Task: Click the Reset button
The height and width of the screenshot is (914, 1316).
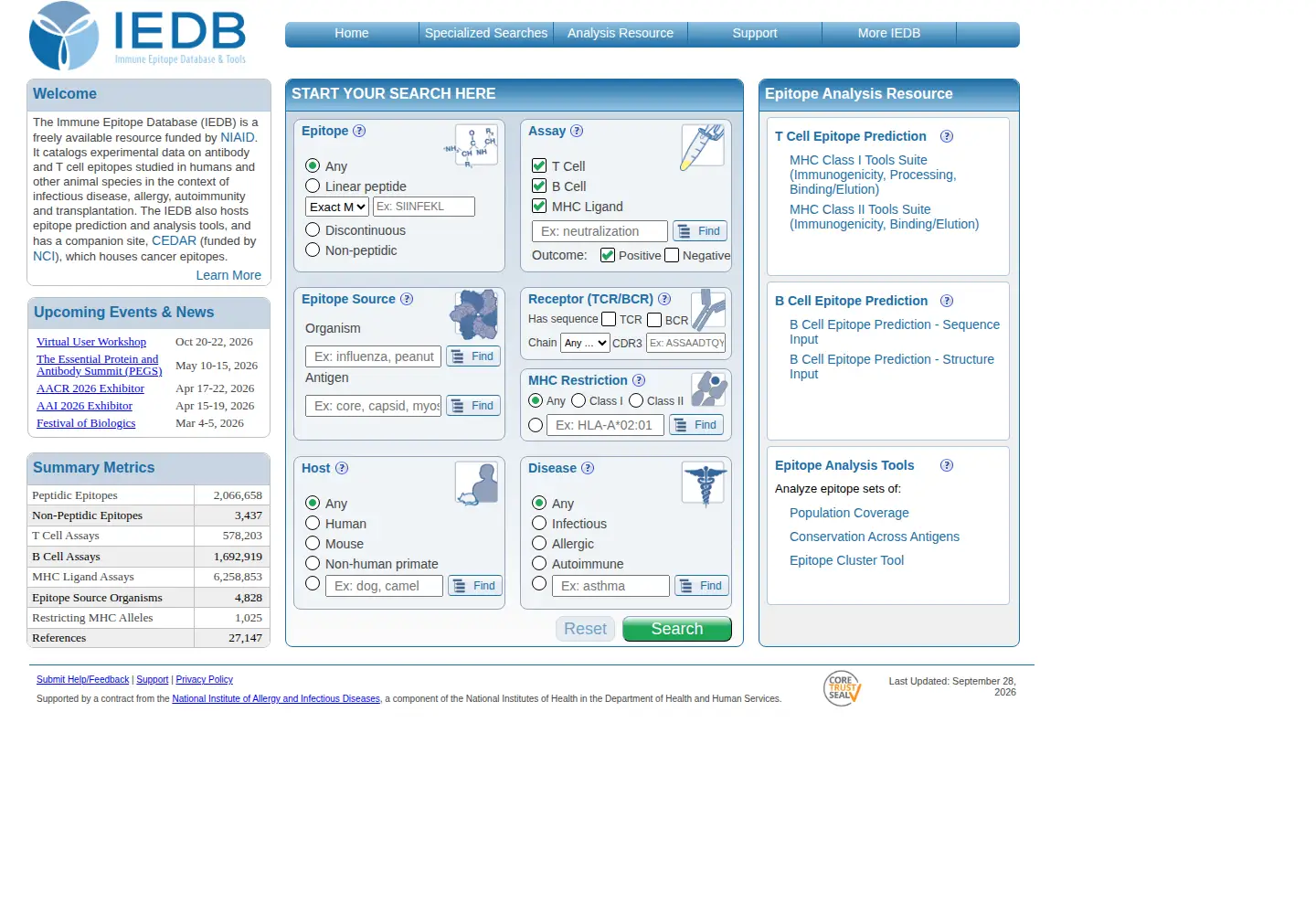Action: tap(585, 629)
